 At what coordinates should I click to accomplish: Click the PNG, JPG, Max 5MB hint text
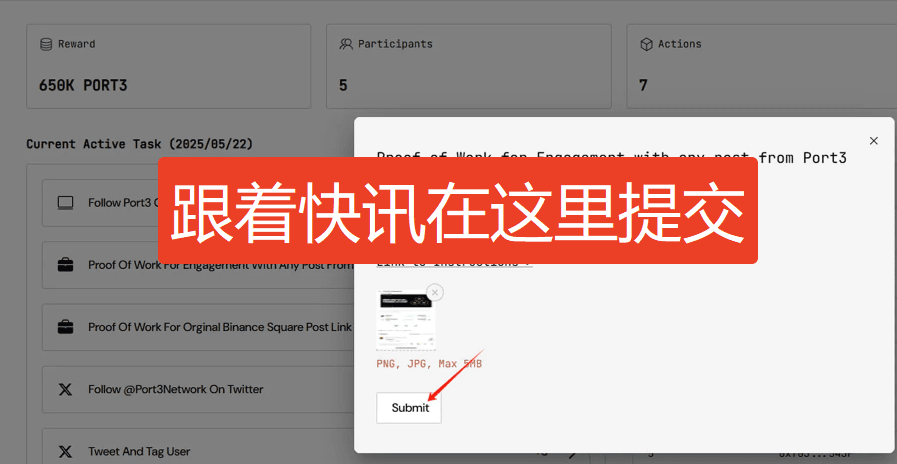click(x=429, y=363)
